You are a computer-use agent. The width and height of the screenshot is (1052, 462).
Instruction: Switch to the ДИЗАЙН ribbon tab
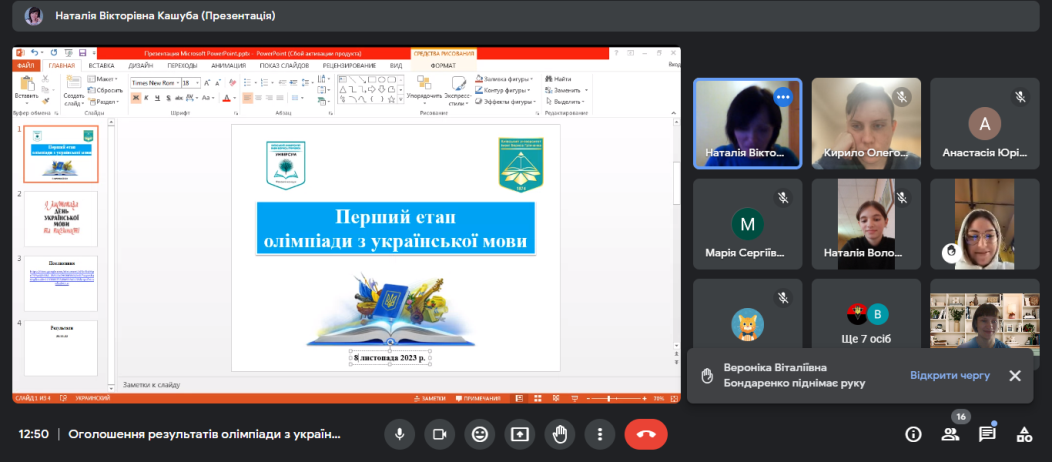coord(140,66)
